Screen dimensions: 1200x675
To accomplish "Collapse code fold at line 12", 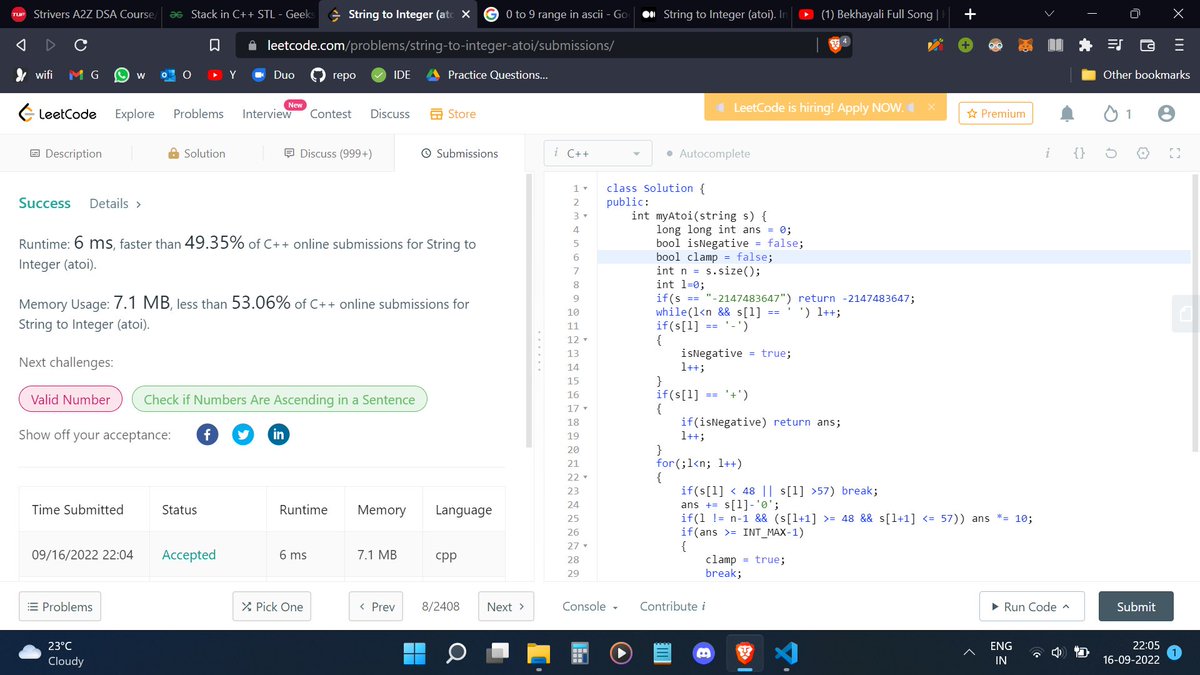I will (x=584, y=340).
